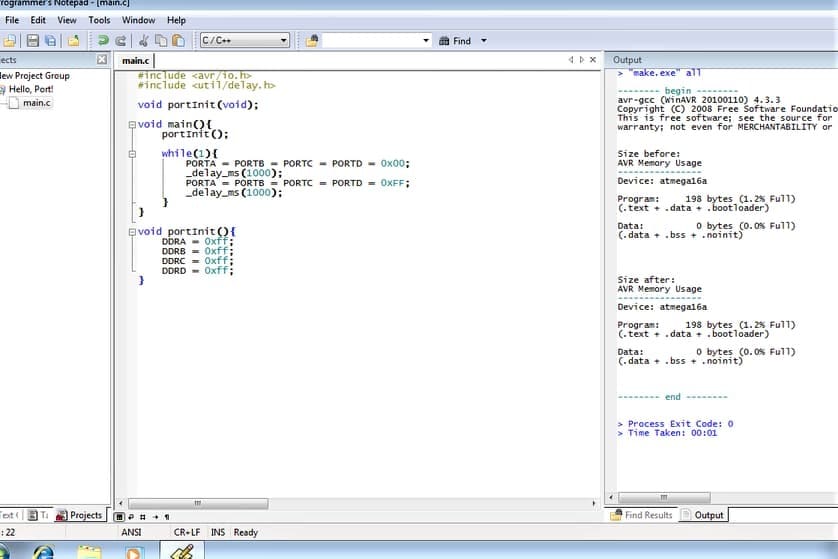This screenshot has width=838, height=559.
Task: Close the Projects panel with its X
Action: click(102, 59)
